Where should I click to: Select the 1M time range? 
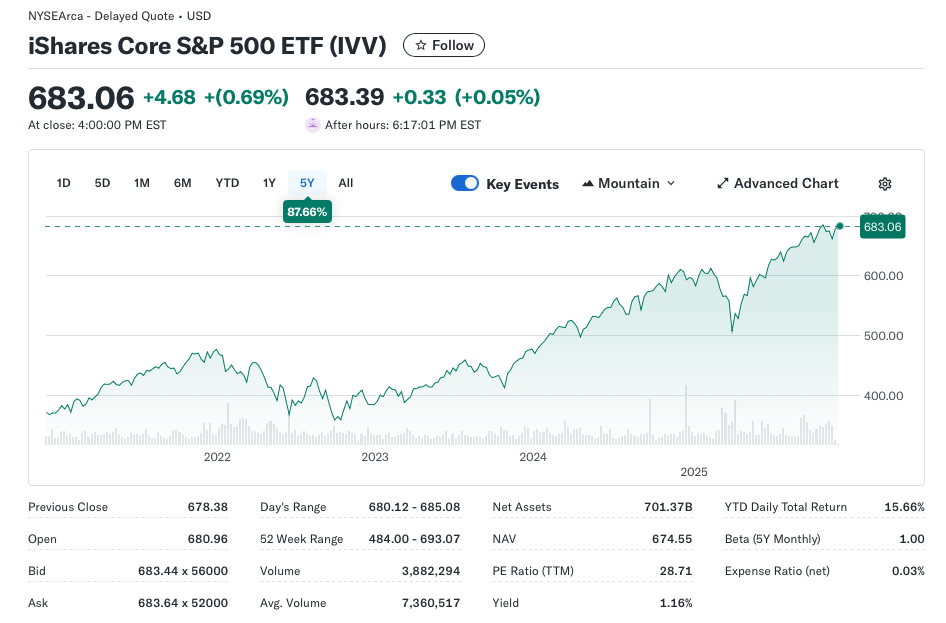point(142,183)
